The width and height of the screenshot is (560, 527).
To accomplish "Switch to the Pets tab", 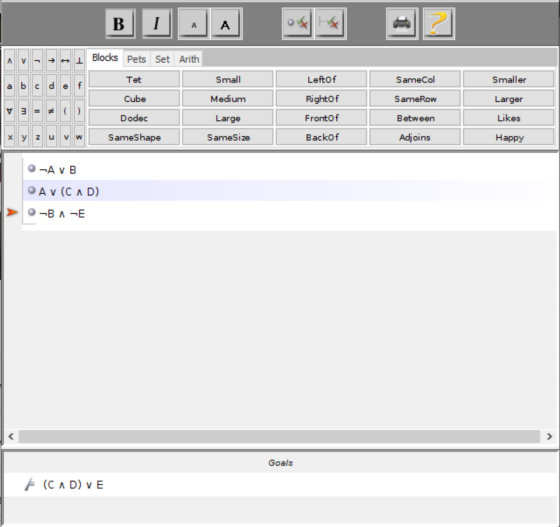I will point(136,59).
